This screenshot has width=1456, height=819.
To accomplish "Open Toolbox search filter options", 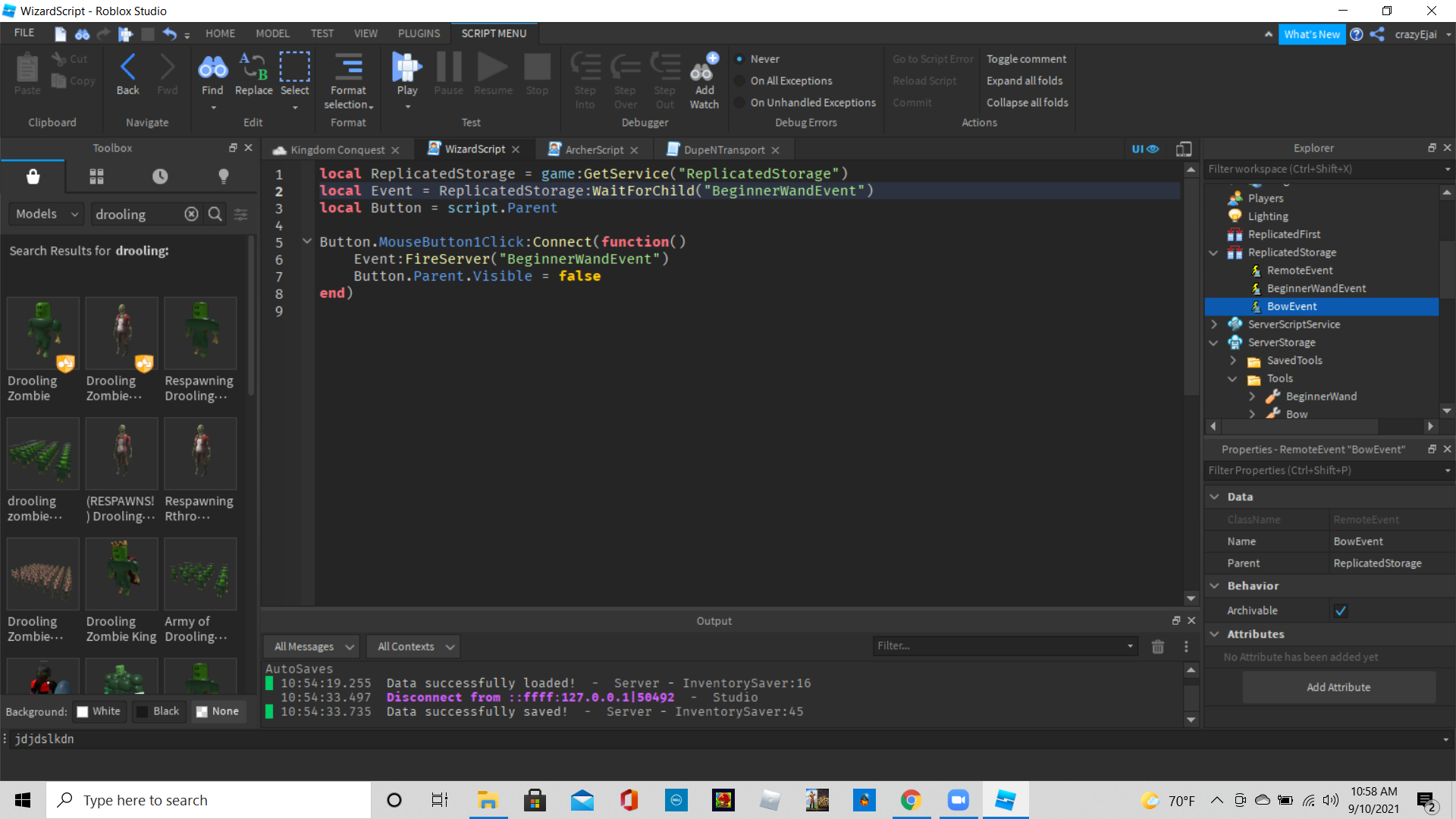I will coord(241,215).
